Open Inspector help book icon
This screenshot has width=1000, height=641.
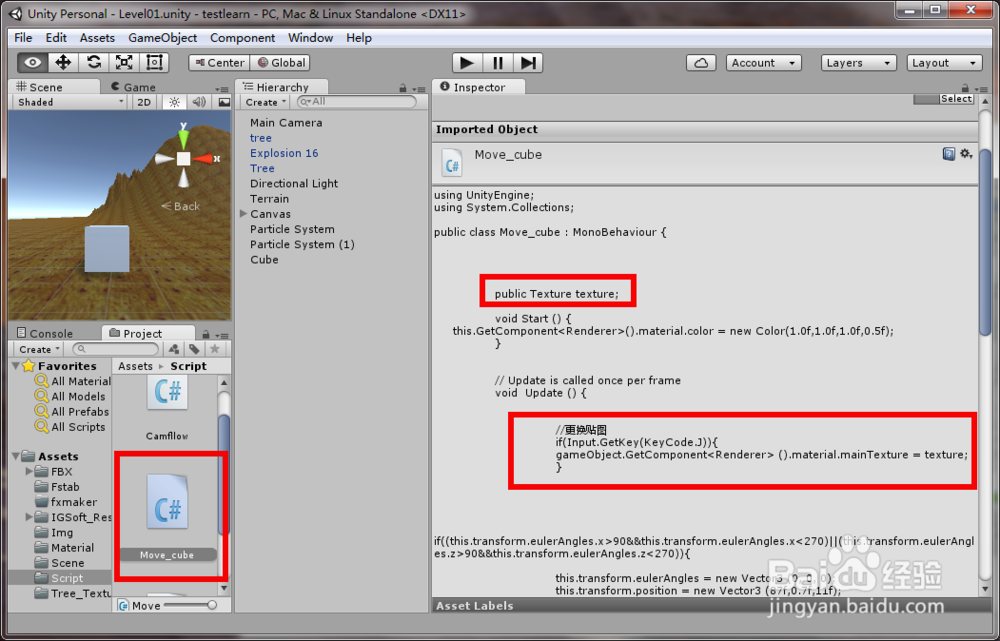pyautogui.click(x=949, y=154)
